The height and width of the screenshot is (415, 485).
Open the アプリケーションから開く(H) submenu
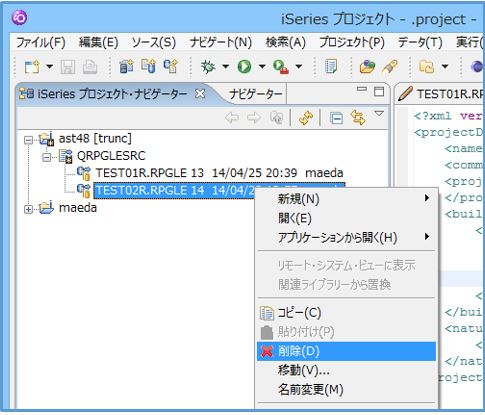point(347,238)
